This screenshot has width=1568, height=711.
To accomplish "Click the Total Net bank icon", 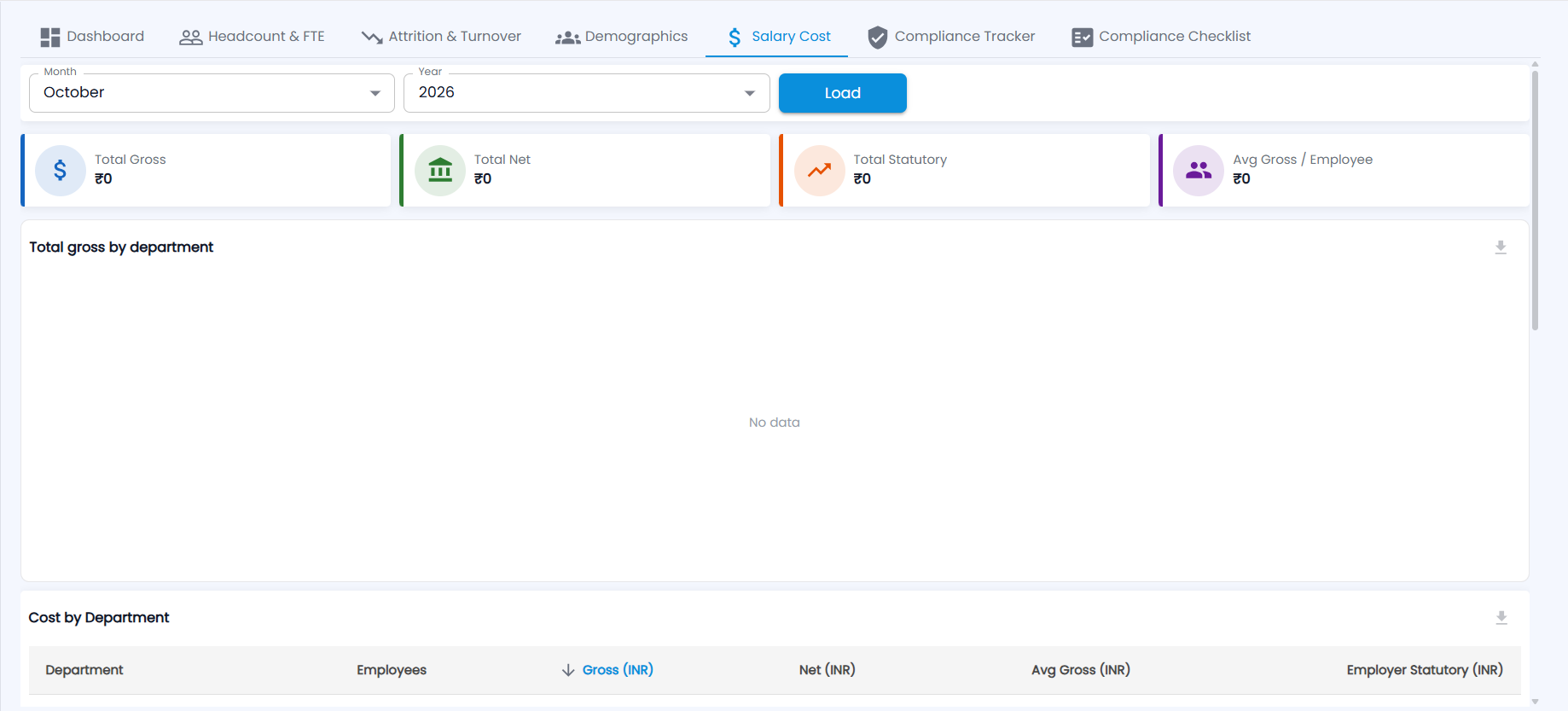I will [440, 171].
